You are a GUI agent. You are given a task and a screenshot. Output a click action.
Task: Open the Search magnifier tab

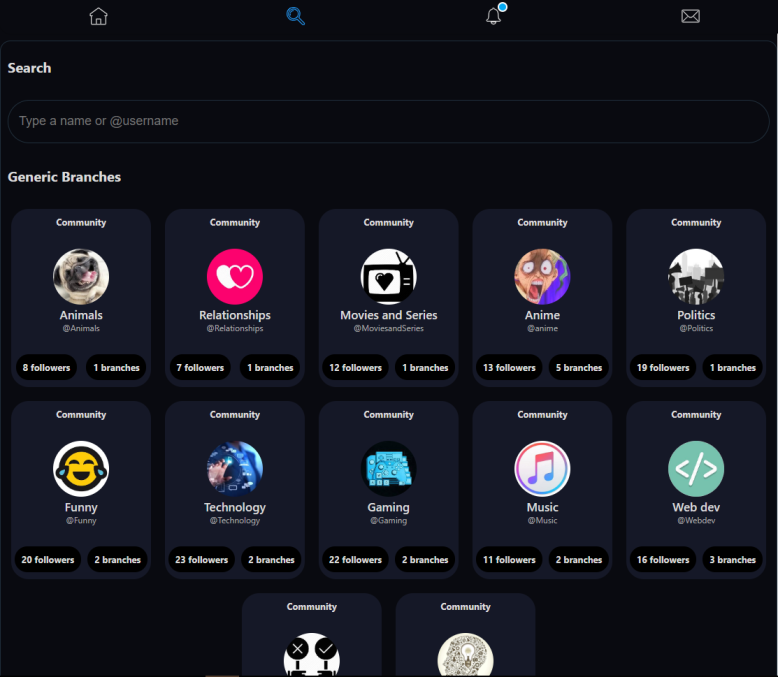click(295, 16)
